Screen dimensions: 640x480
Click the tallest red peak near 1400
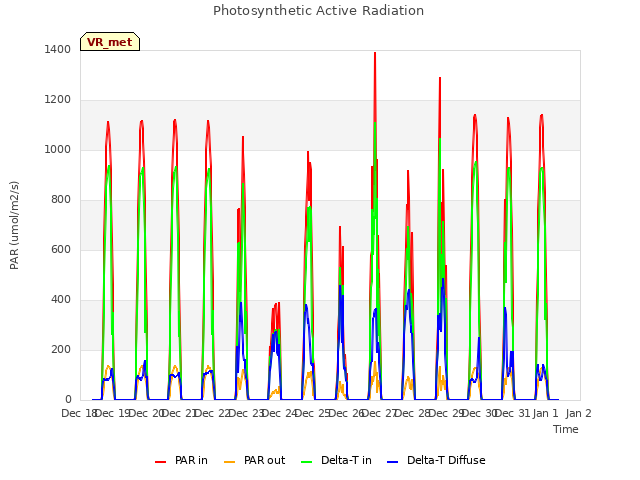(x=375, y=53)
